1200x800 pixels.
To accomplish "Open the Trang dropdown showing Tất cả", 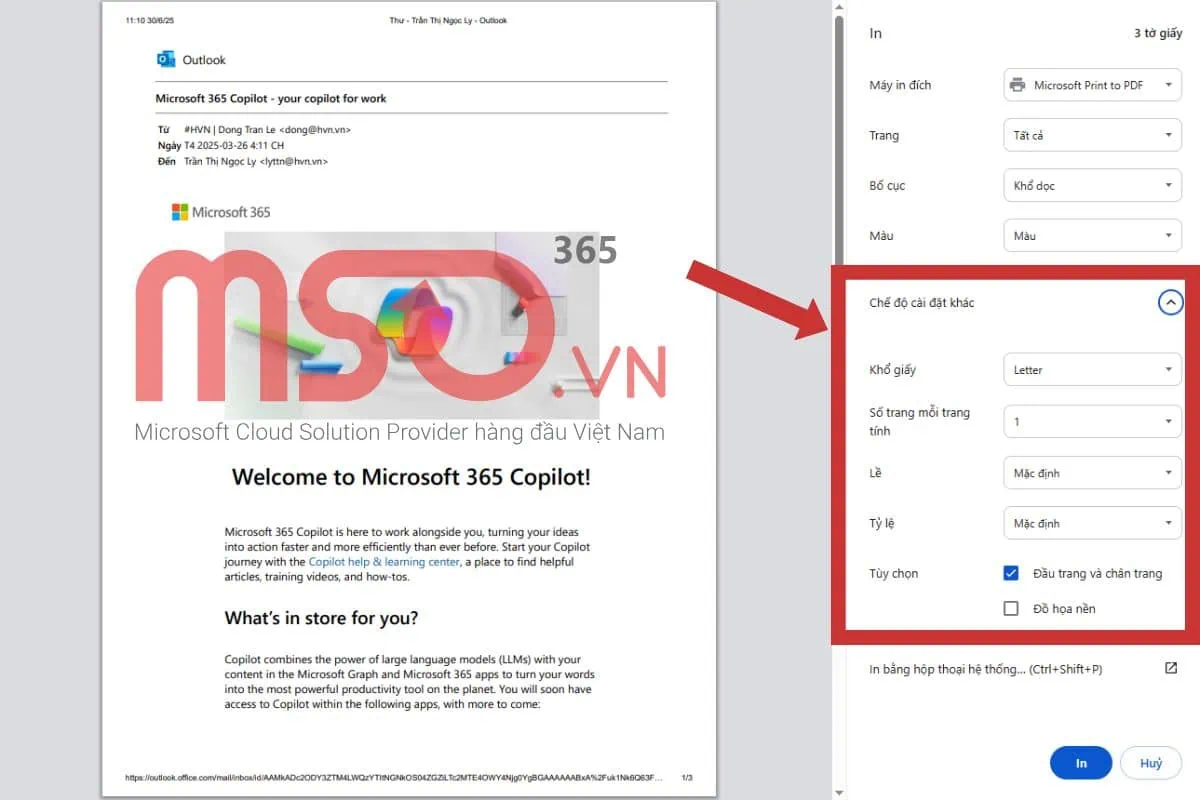I will (x=1092, y=135).
